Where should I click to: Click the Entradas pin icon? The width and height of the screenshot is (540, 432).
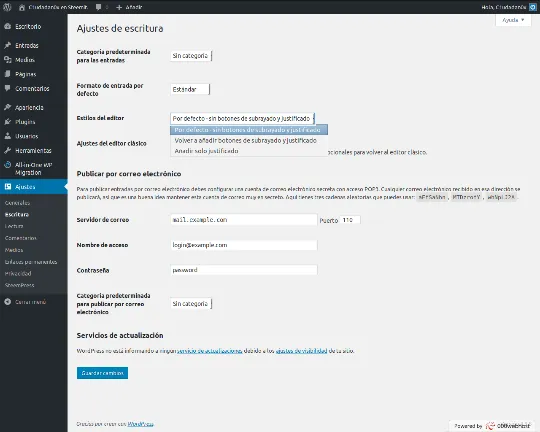click(8, 45)
